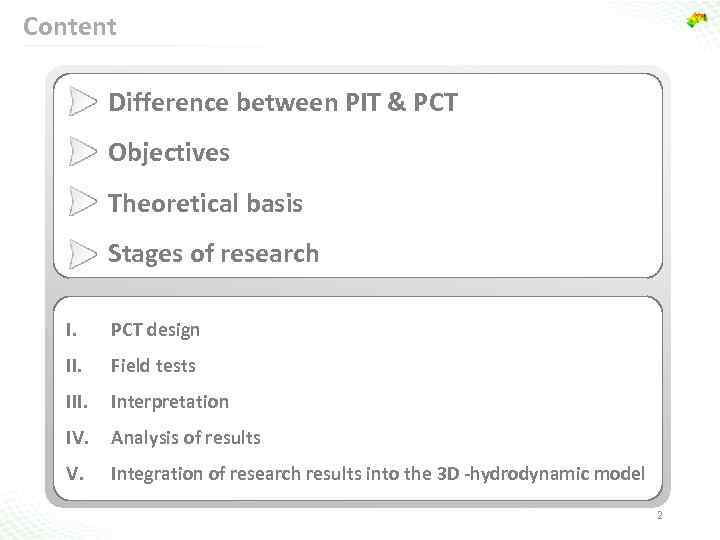720x540 pixels.
Task: Click Roman numeral I. marker
Action: point(69,330)
